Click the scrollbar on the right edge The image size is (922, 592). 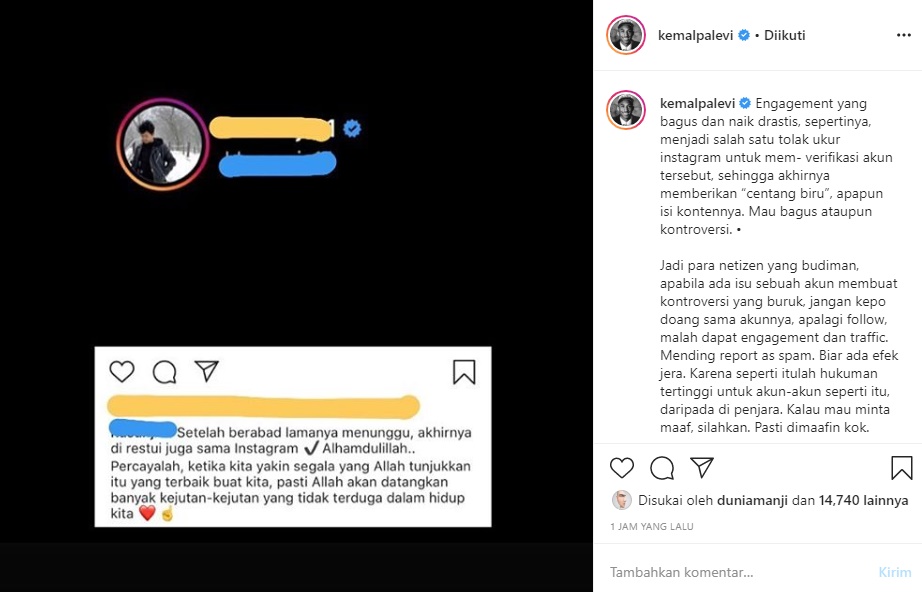pos(917,250)
